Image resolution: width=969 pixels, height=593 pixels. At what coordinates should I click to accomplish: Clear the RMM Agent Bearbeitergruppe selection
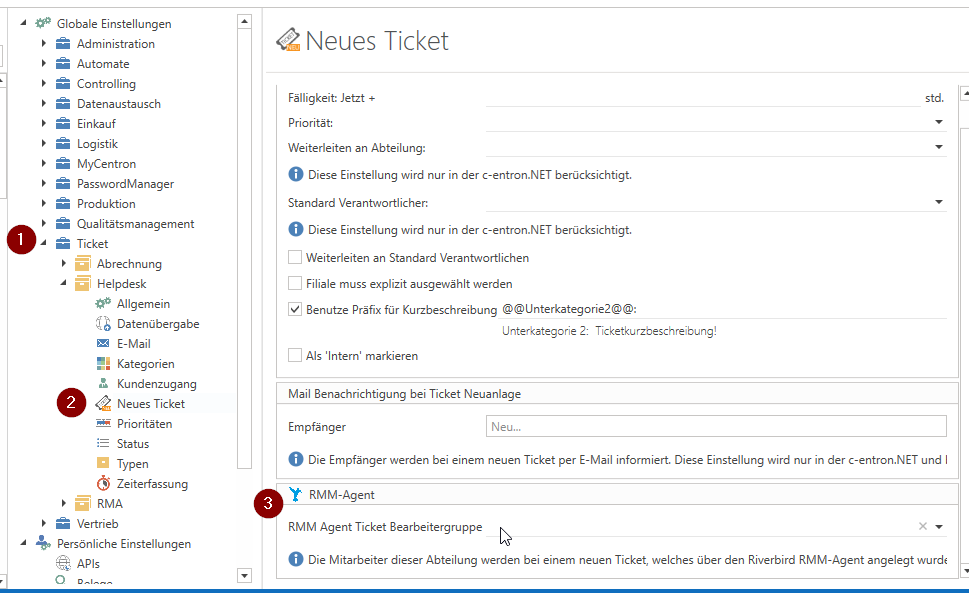[x=923, y=527]
